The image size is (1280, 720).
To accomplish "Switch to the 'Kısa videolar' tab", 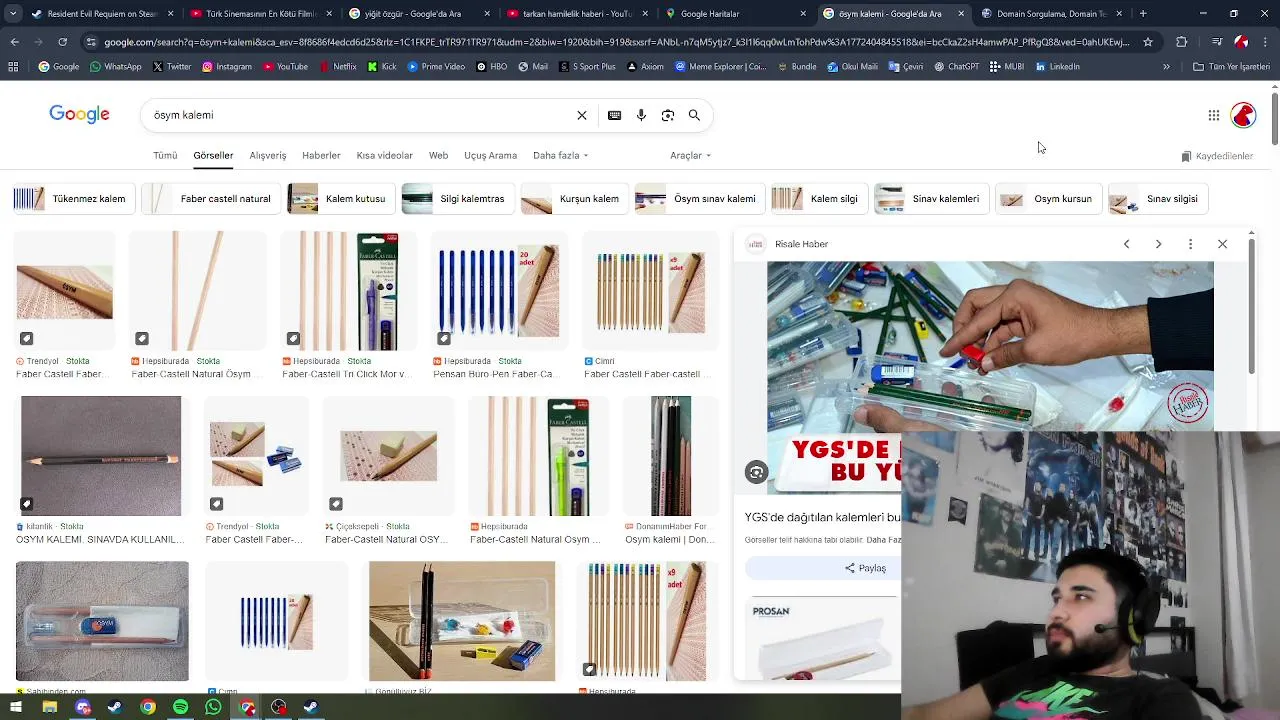I will tap(384, 156).
